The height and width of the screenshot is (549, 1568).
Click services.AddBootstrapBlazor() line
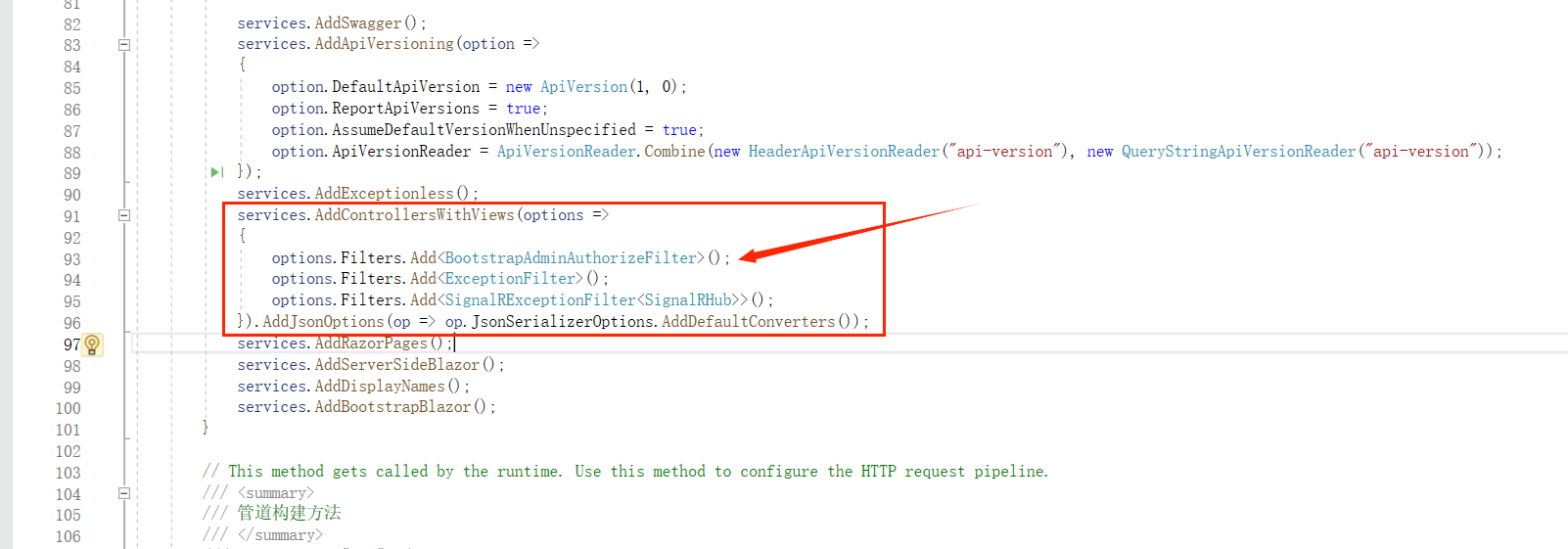[x=366, y=407]
